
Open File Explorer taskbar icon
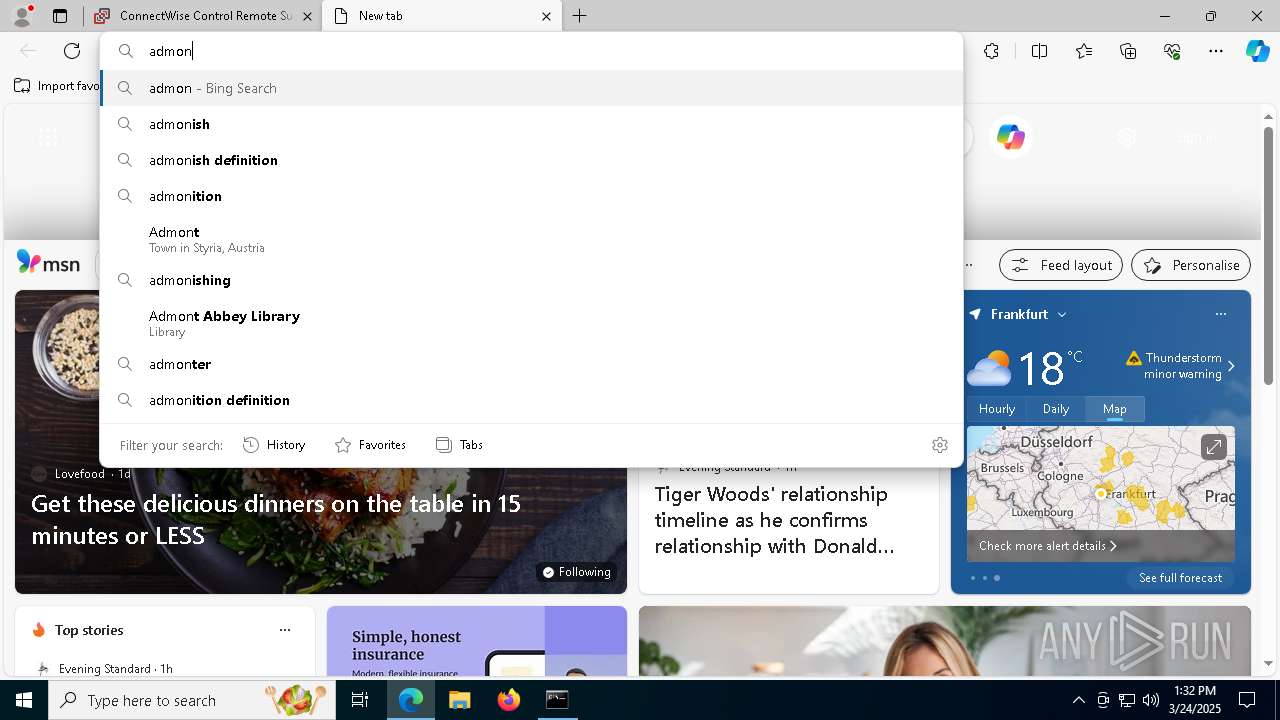459,700
